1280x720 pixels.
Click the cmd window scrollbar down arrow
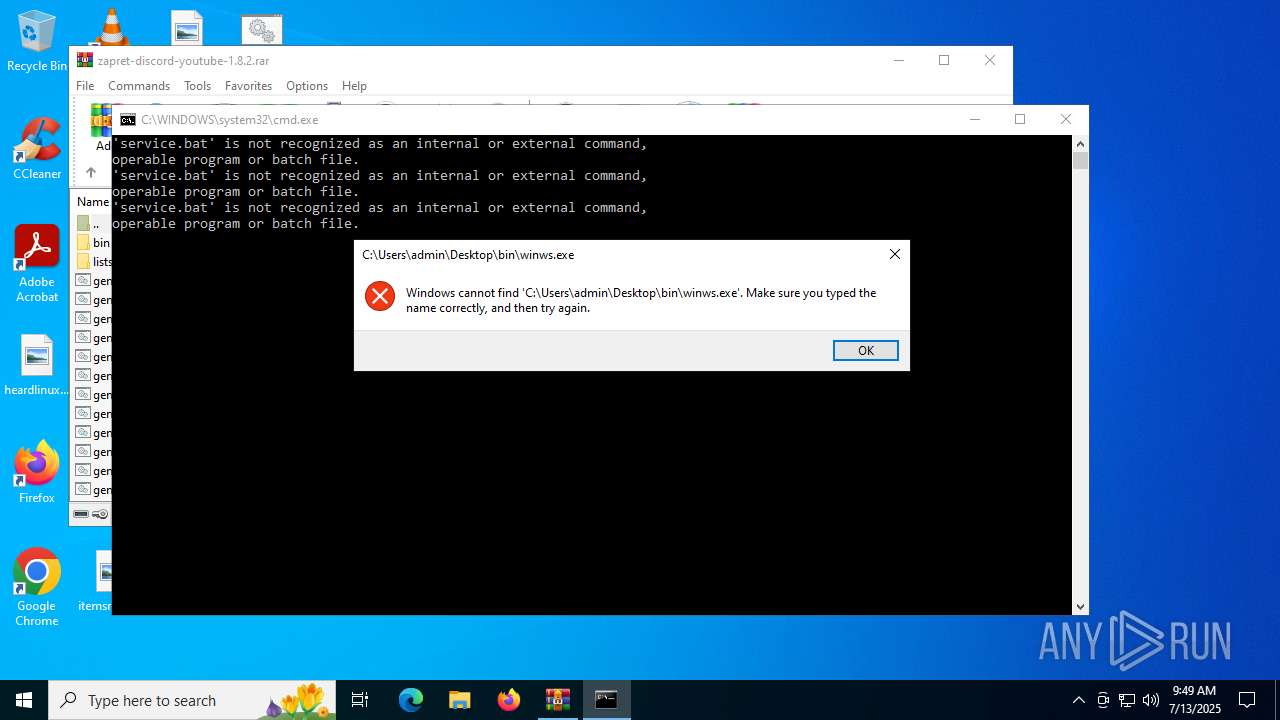(1080, 607)
